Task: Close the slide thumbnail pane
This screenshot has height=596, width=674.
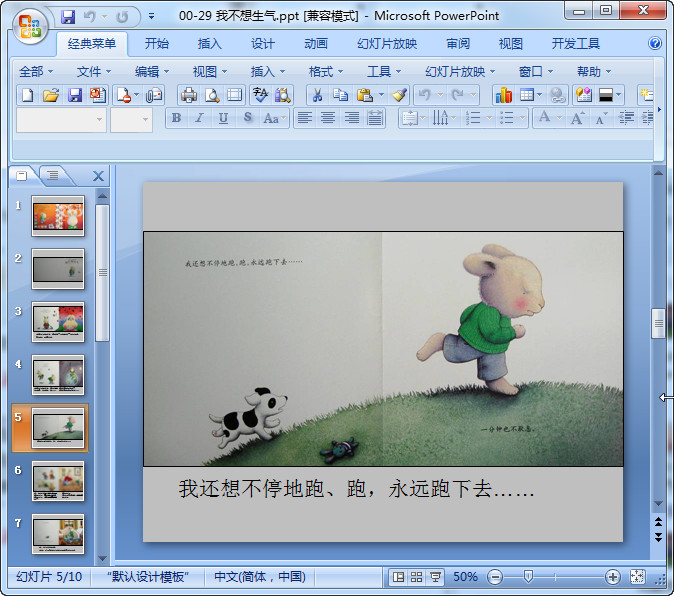Action: pyautogui.click(x=98, y=176)
